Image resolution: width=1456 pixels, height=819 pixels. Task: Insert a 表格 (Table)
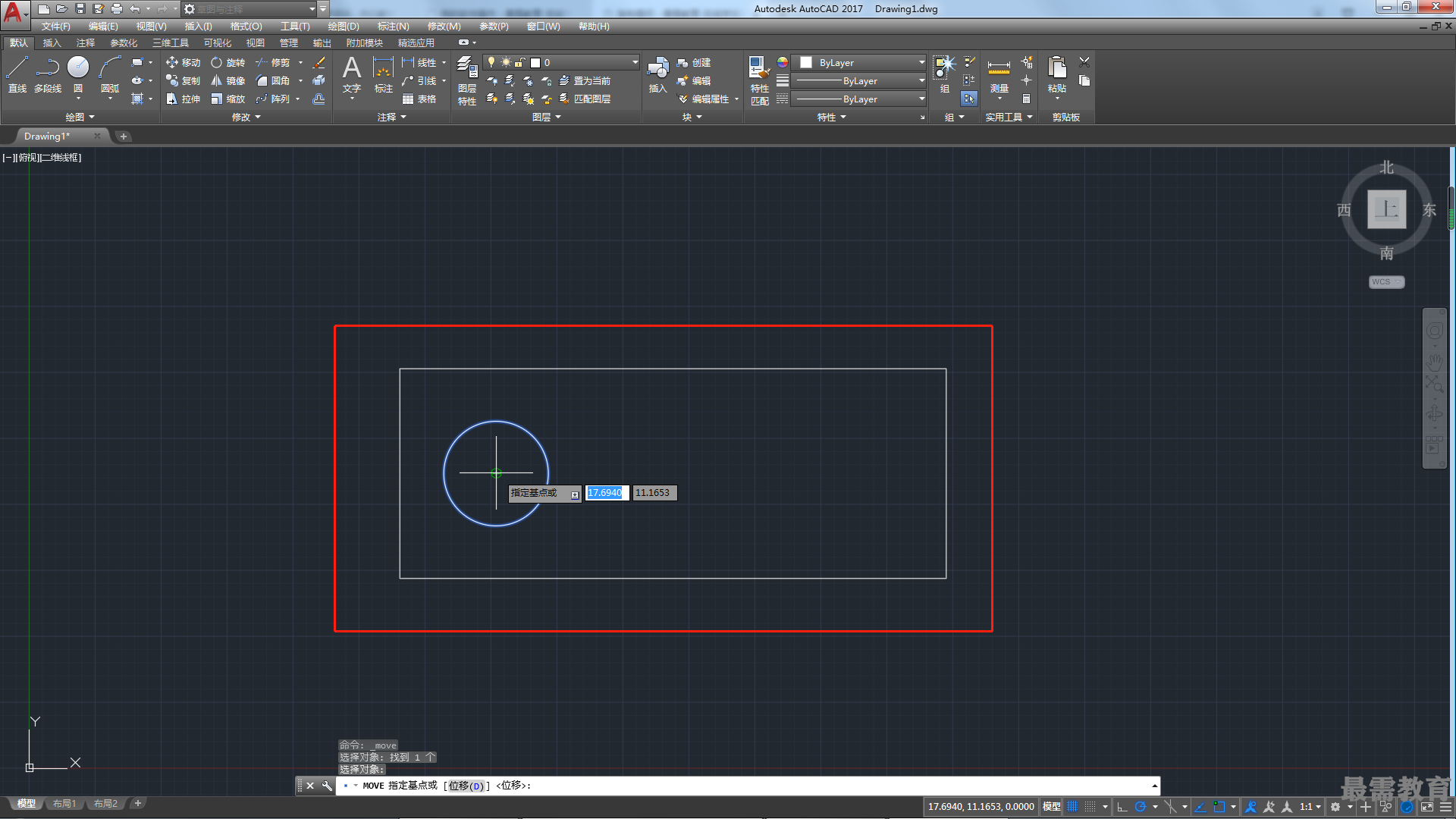pos(419,99)
